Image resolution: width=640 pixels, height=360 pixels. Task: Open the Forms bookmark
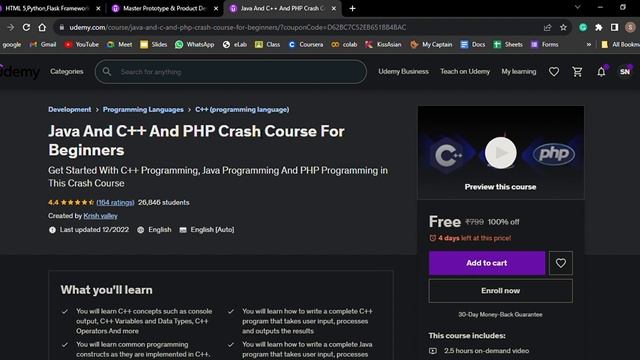544,44
